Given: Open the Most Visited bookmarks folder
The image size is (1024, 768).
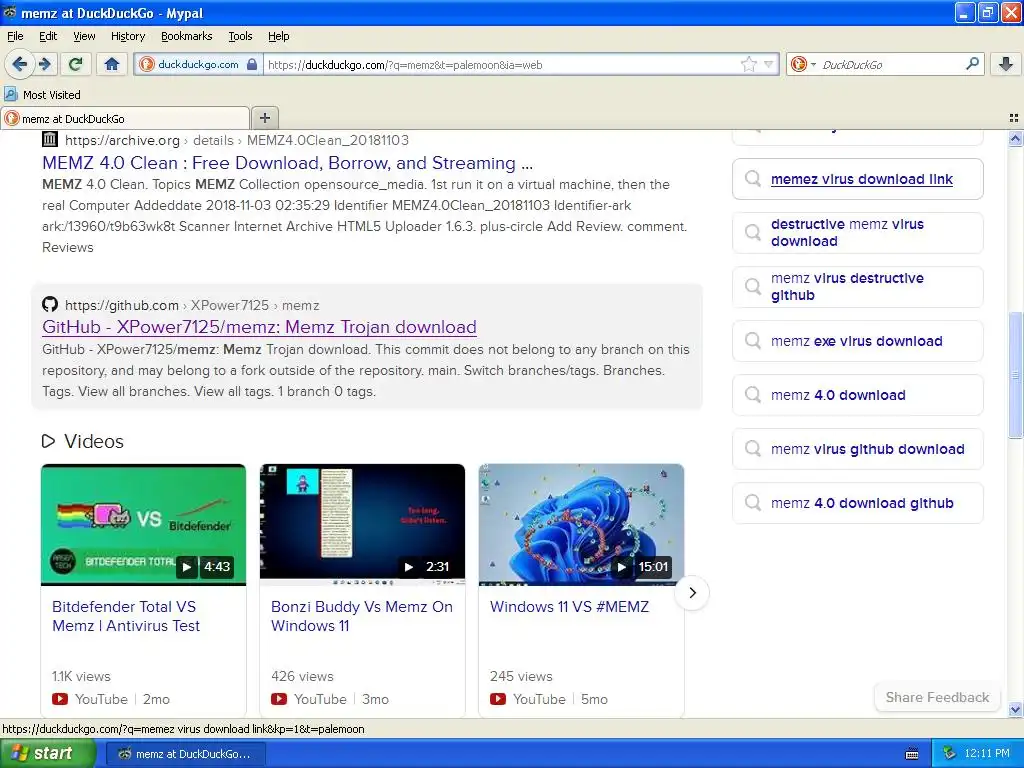Looking at the screenshot, I should pyautogui.click(x=42, y=95).
